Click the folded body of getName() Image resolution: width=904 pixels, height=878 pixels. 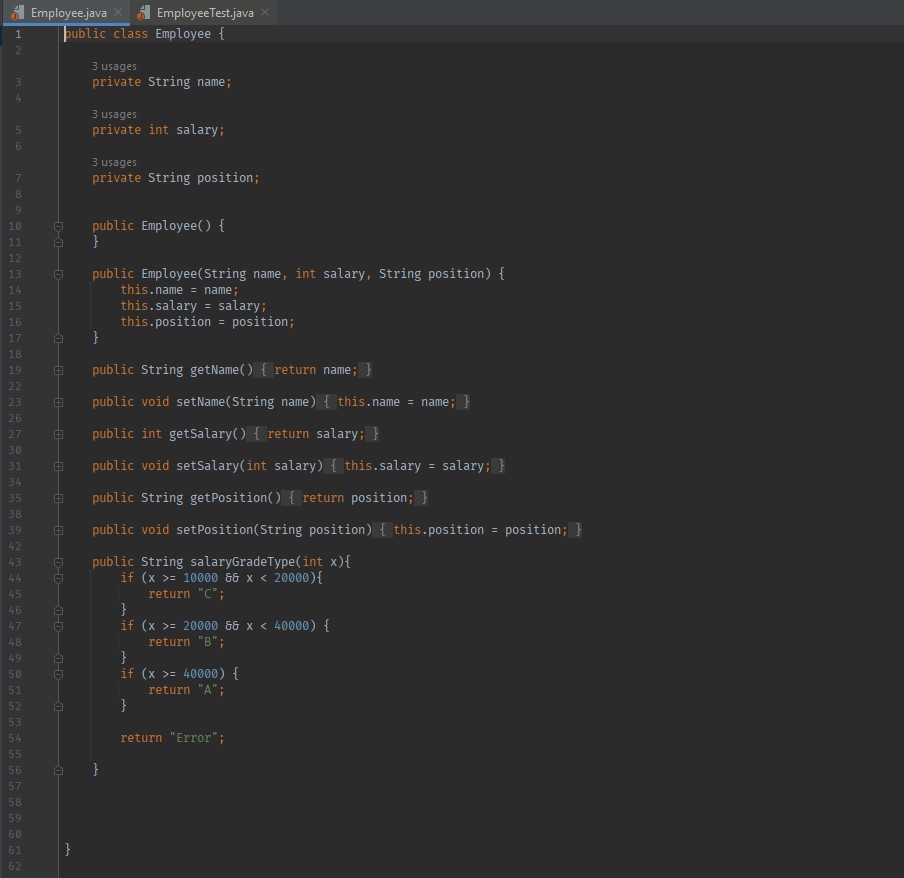(x=313, y=370)
